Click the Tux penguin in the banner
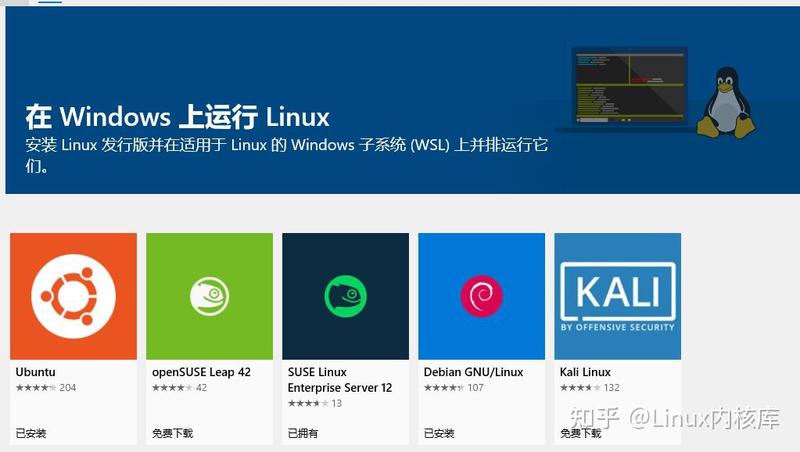 (x=727, y=103)
